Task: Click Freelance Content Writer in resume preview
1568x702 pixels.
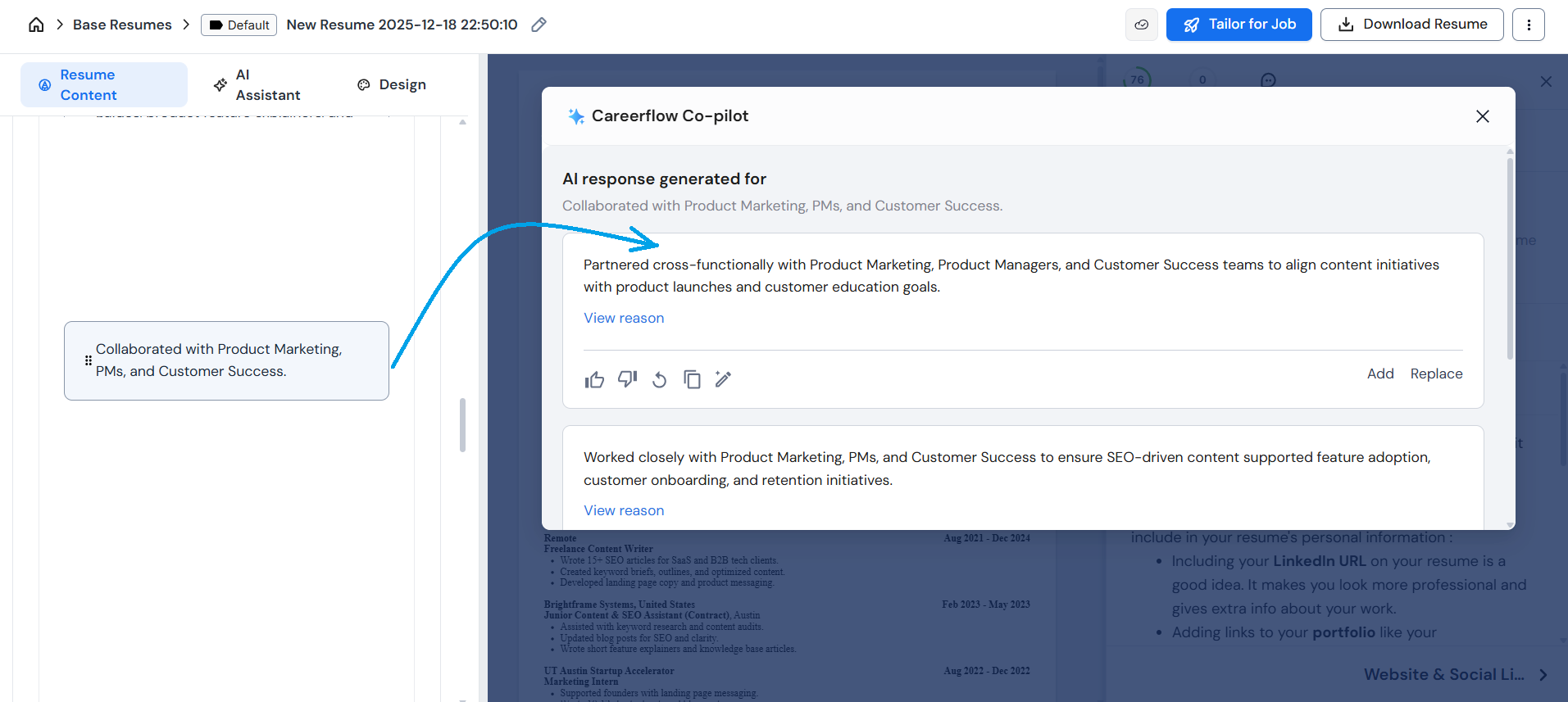Action: coord(598,549)
